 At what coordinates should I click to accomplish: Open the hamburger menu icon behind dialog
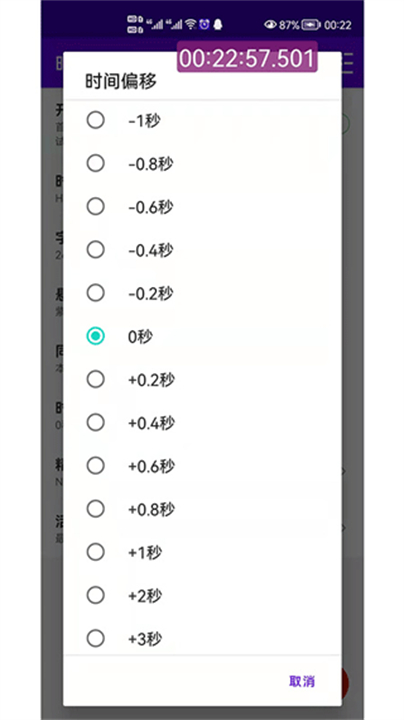[348, 63]
